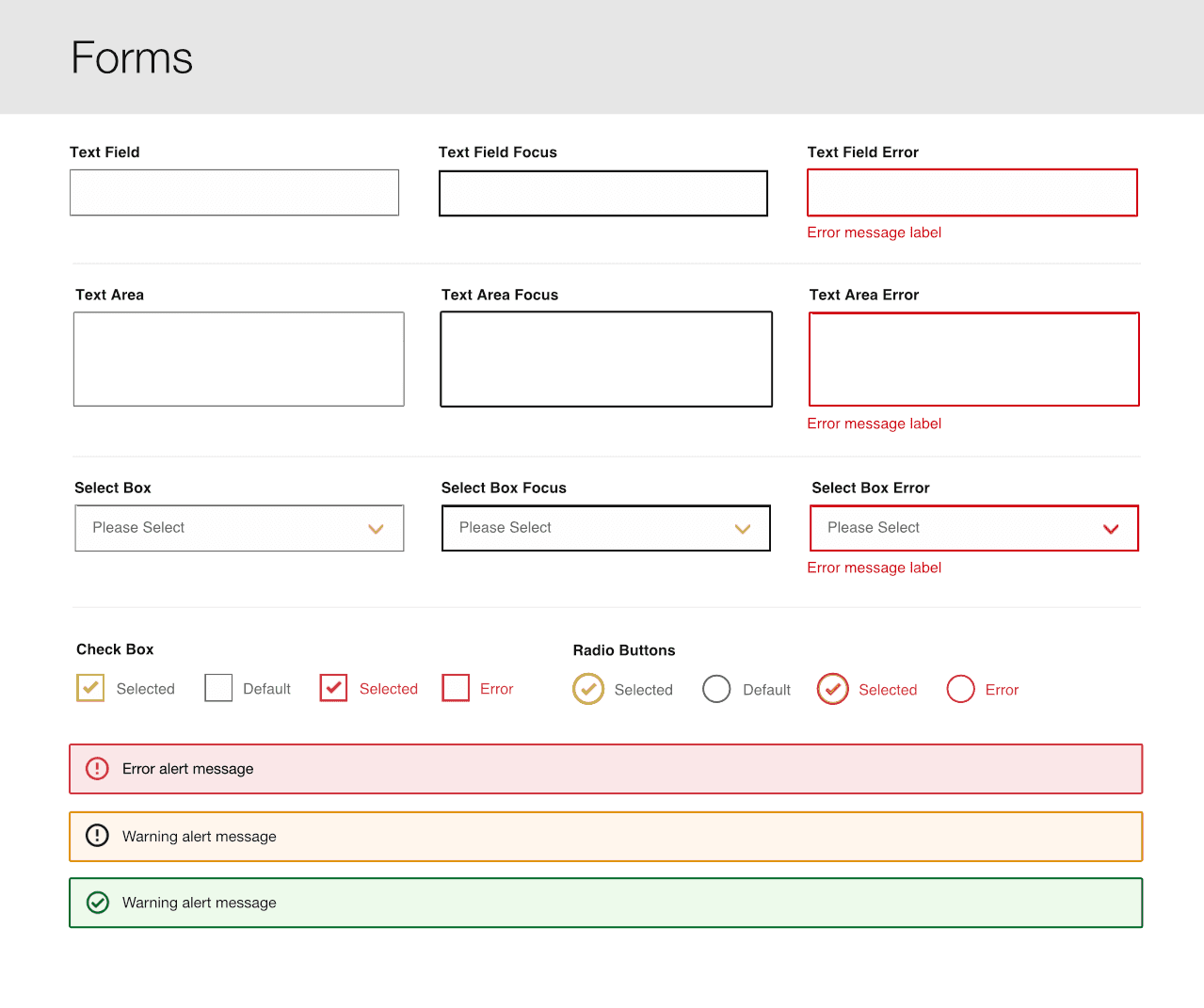Click the black warning alert exclamation icon

pos(97,836)
